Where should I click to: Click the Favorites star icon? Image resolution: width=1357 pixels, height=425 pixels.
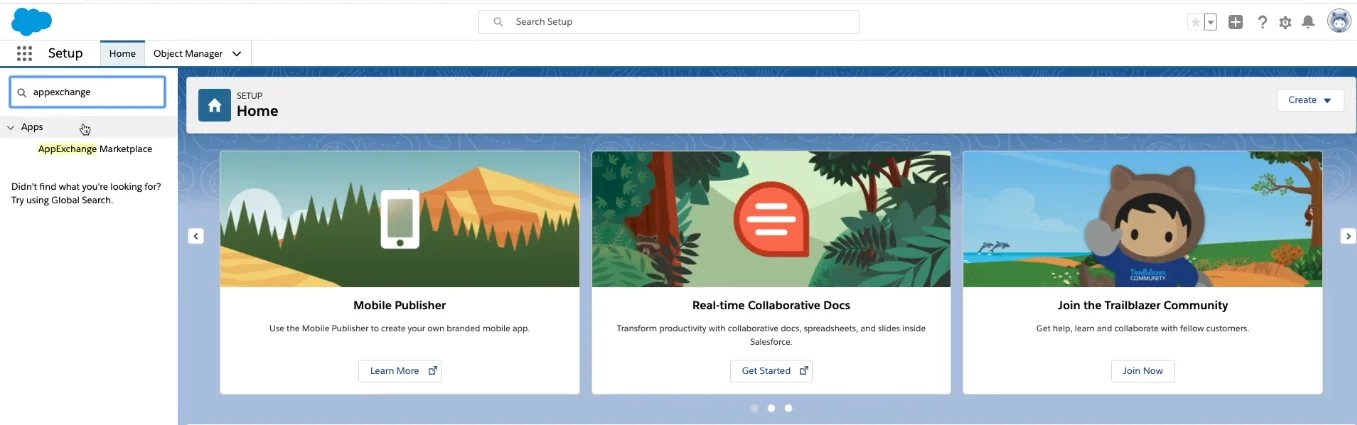pos(1195,22)
